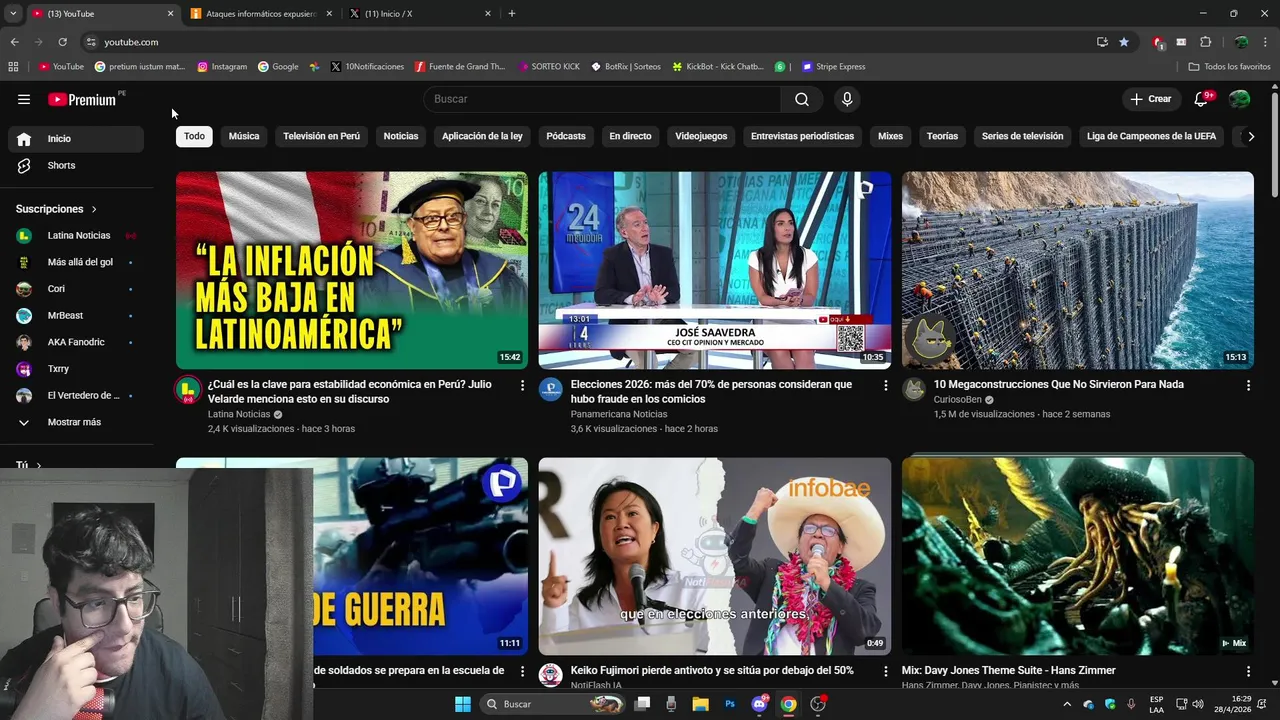The image size is (1280, 720).
Task: Open options menu for Davy Jones mix
Action: click(1248, 671)
